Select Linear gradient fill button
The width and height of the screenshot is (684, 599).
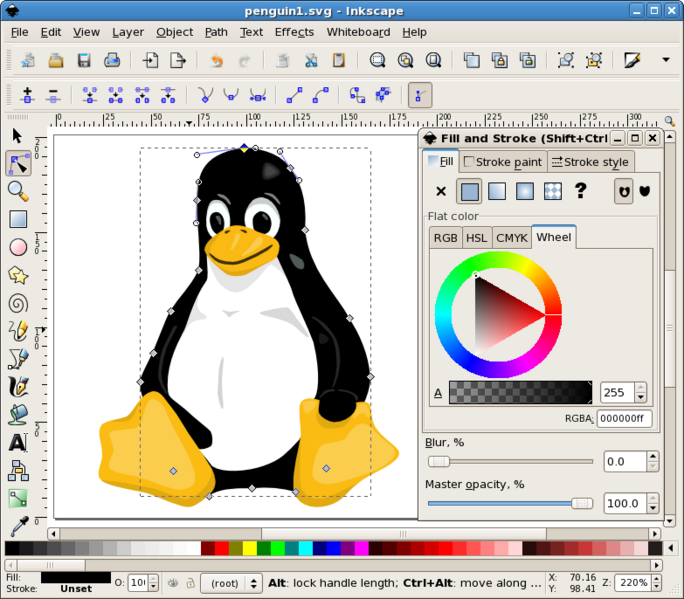pos(497,191)
